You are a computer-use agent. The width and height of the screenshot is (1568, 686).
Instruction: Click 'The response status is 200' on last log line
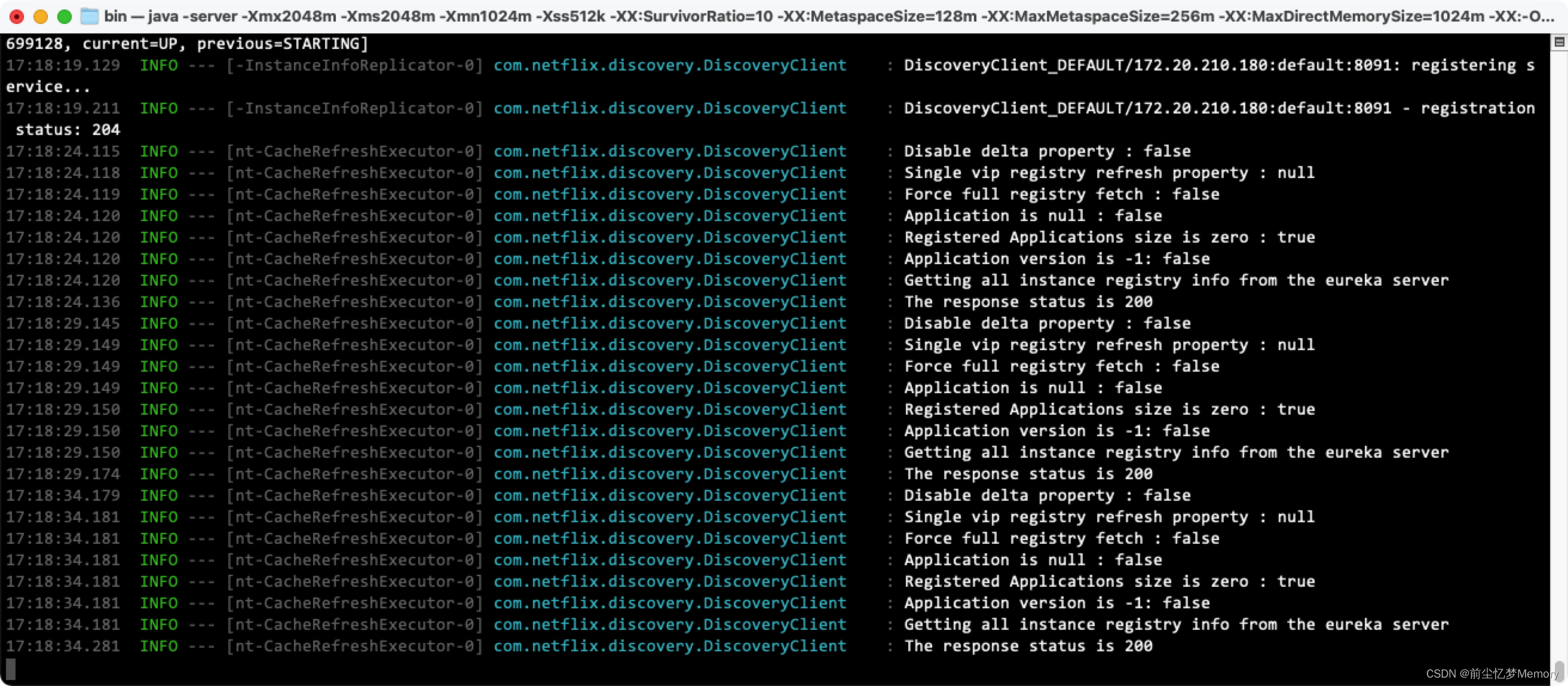(1028, 647)
